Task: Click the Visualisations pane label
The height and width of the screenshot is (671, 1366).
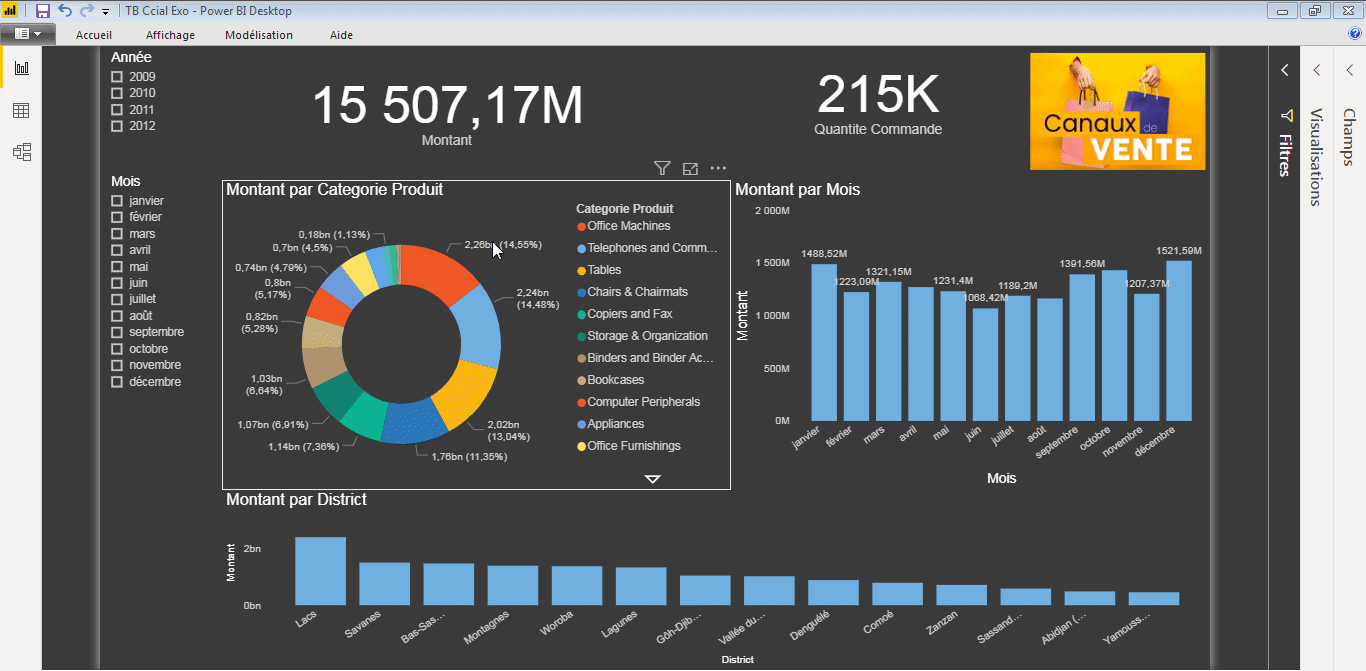Action: pos(1317,157)
